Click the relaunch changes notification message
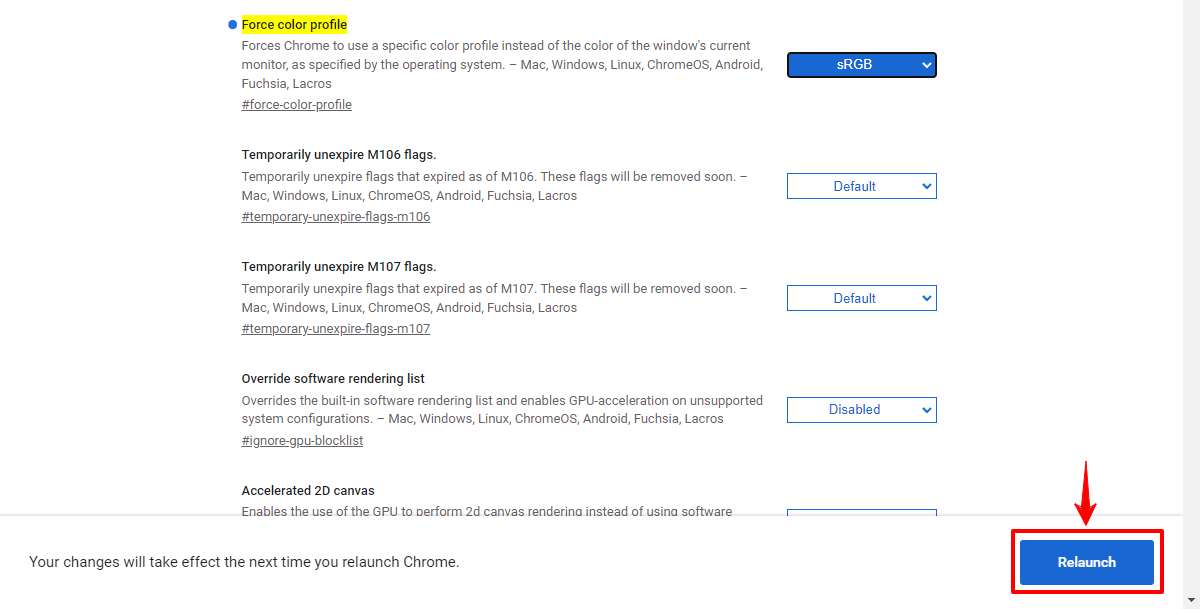Screen dimensions: 1200x609 pos(244,561)
